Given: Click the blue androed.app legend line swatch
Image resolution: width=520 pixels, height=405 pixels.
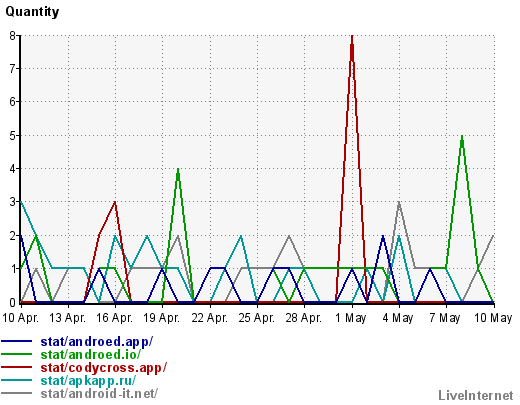Looking at the screenshot, I should (x=17, y=341).
